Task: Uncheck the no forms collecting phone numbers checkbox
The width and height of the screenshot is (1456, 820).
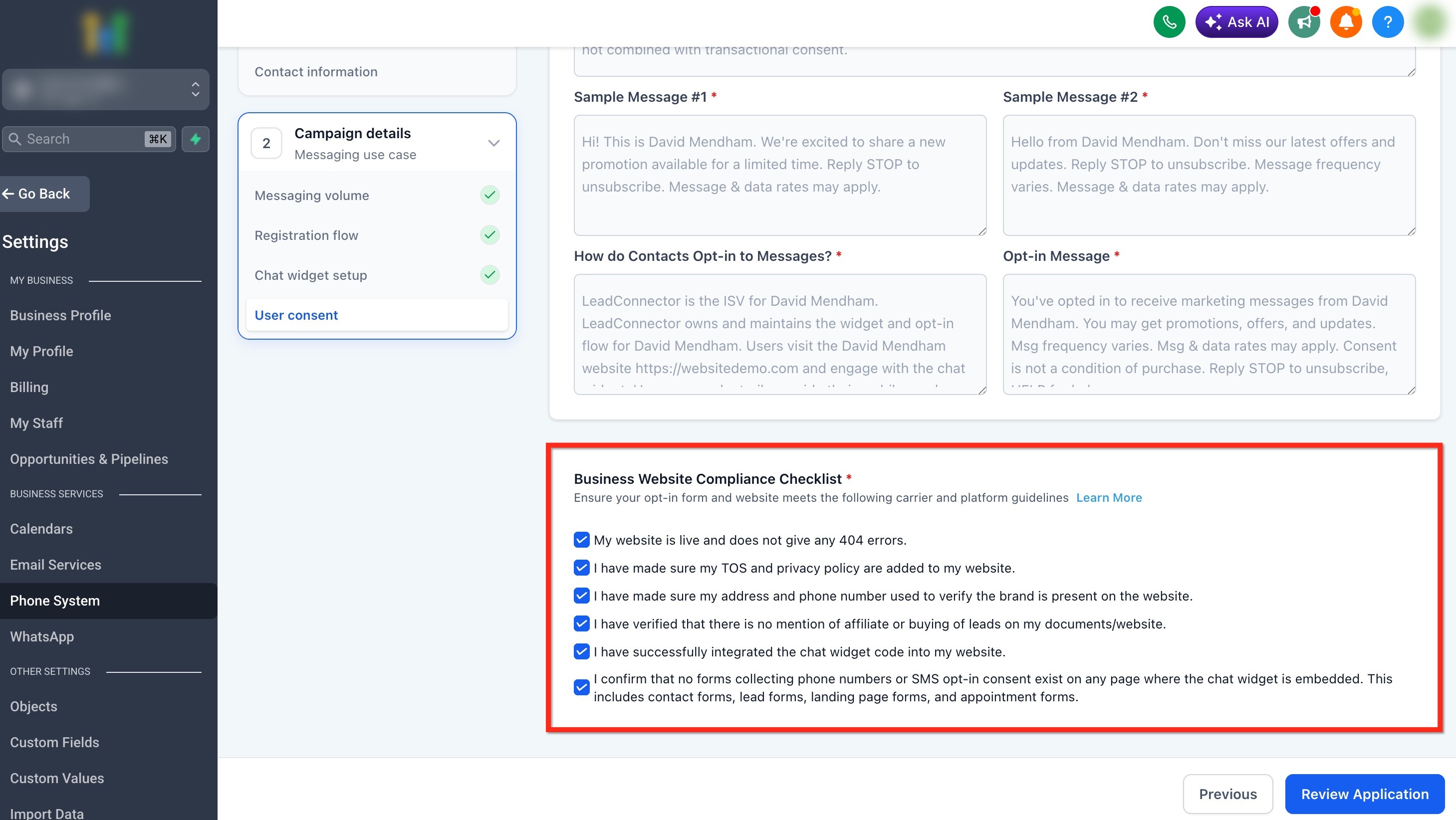Action: [581, 688]
